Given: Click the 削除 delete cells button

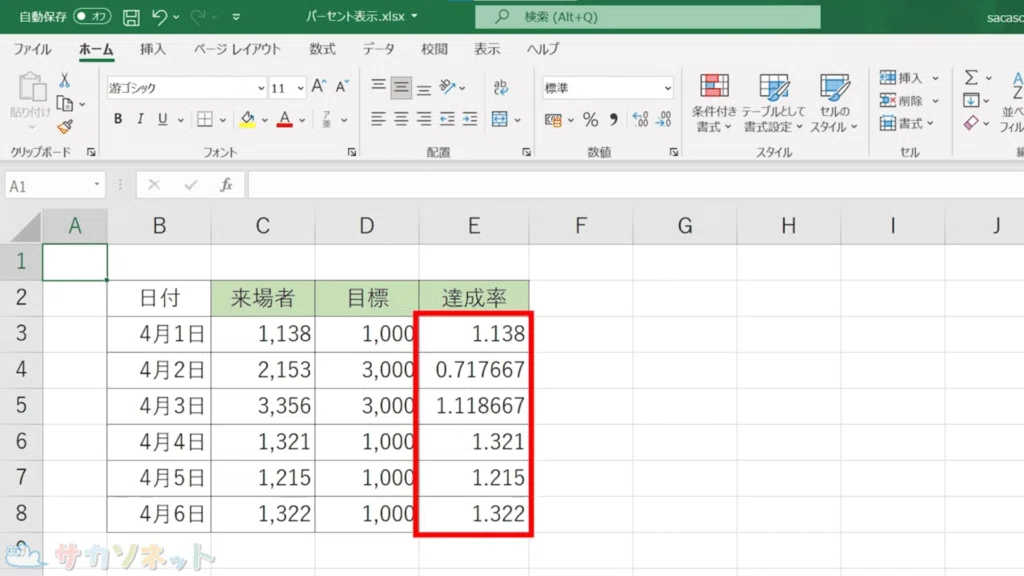Looking at the screenshot, I should tap(901, 100).
